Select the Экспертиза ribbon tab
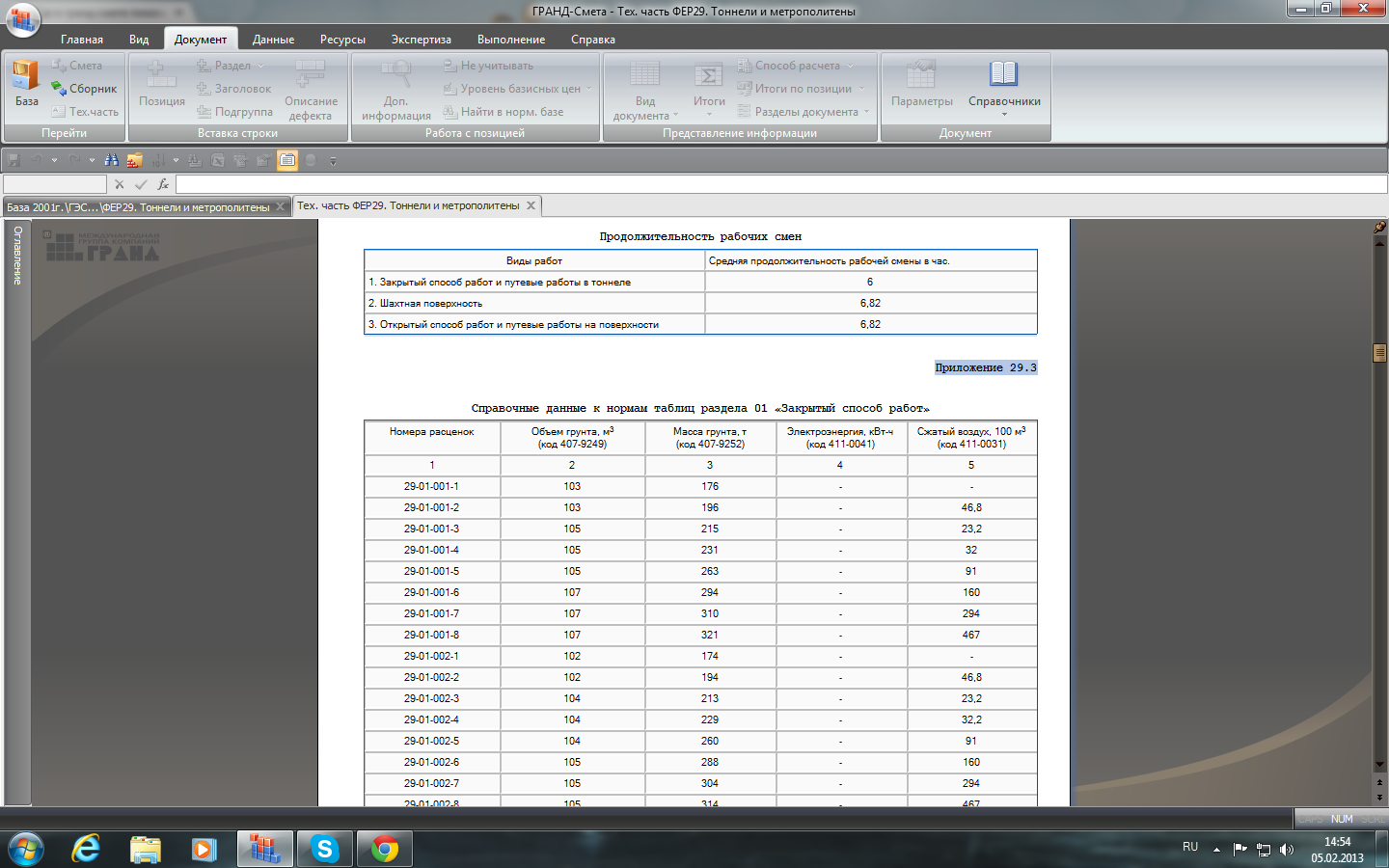Image resolution: width=1389 pixels, height=868 pixels. point(421,40)
